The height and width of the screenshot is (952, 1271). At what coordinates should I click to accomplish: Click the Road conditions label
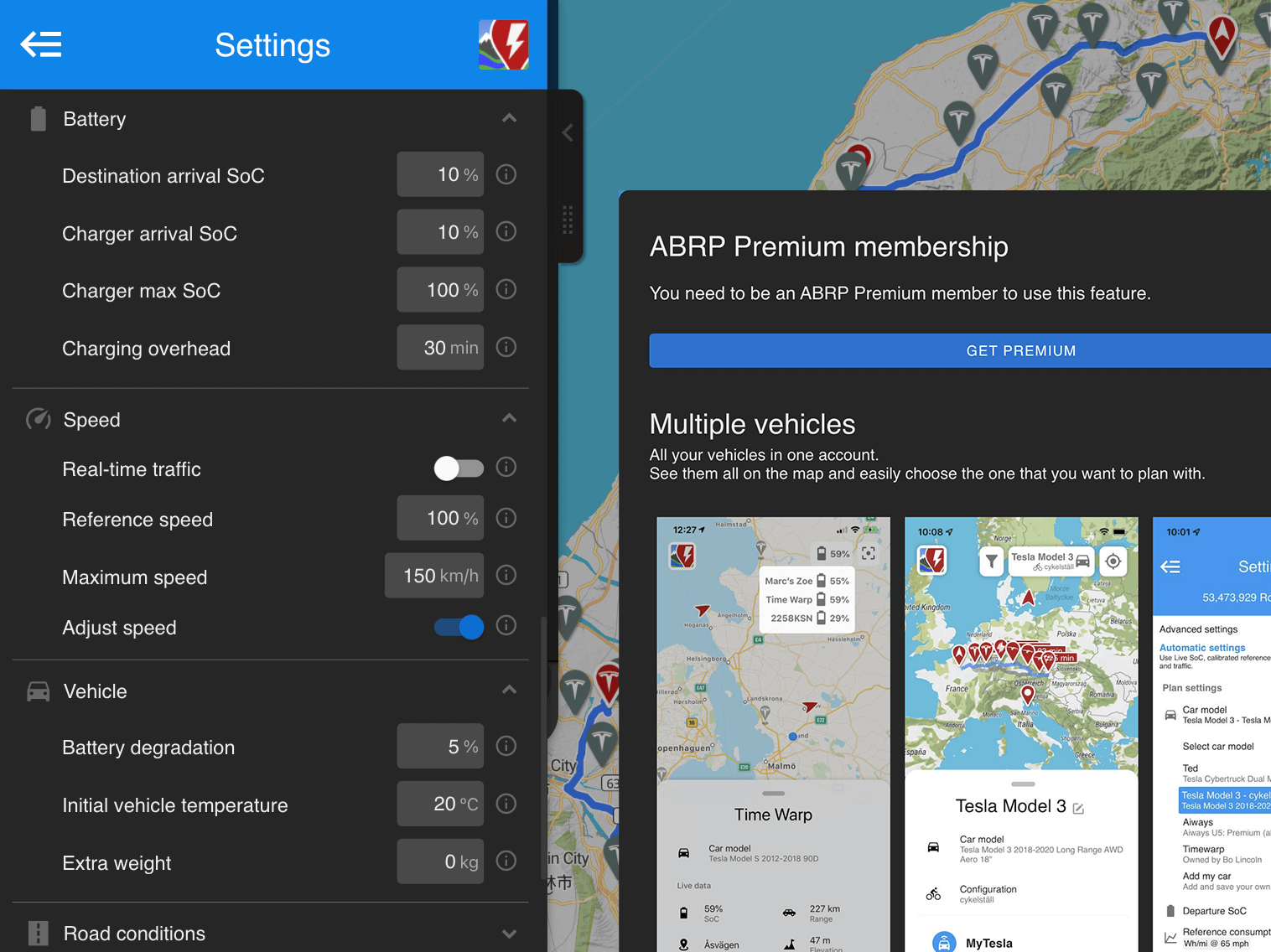[134, 934]
